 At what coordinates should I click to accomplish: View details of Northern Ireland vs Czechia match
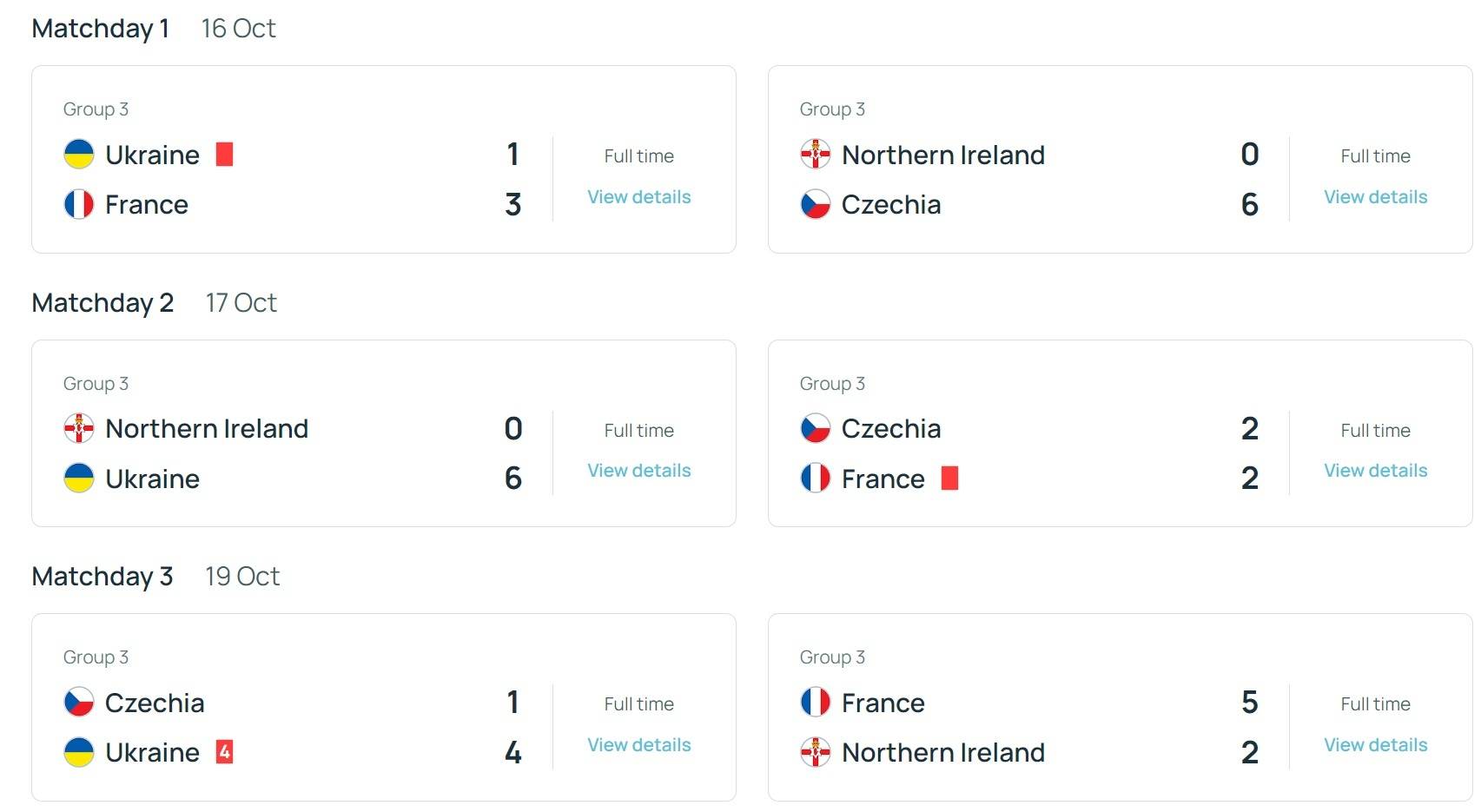[x=1376, y=197]
